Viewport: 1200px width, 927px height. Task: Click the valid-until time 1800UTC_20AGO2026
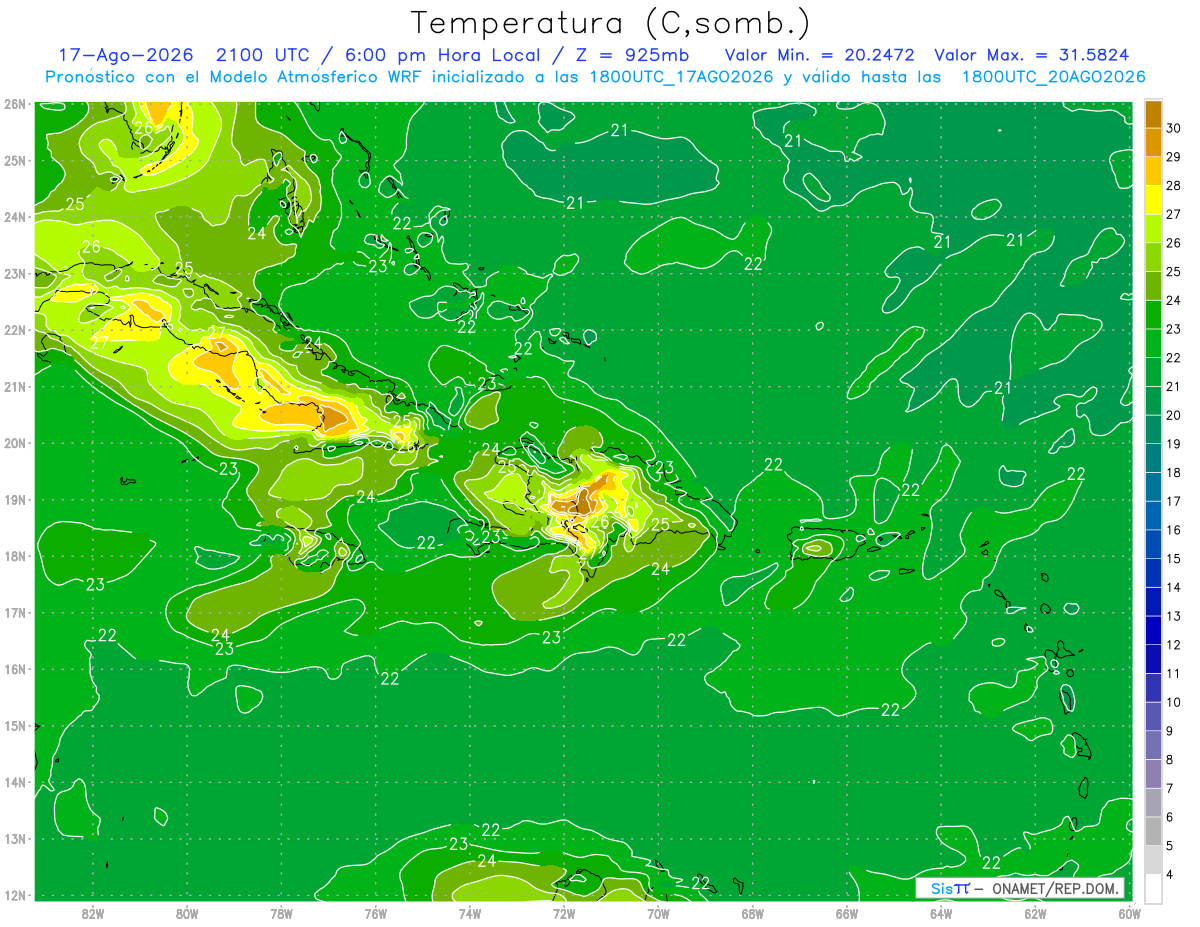tap(1053, 77)
